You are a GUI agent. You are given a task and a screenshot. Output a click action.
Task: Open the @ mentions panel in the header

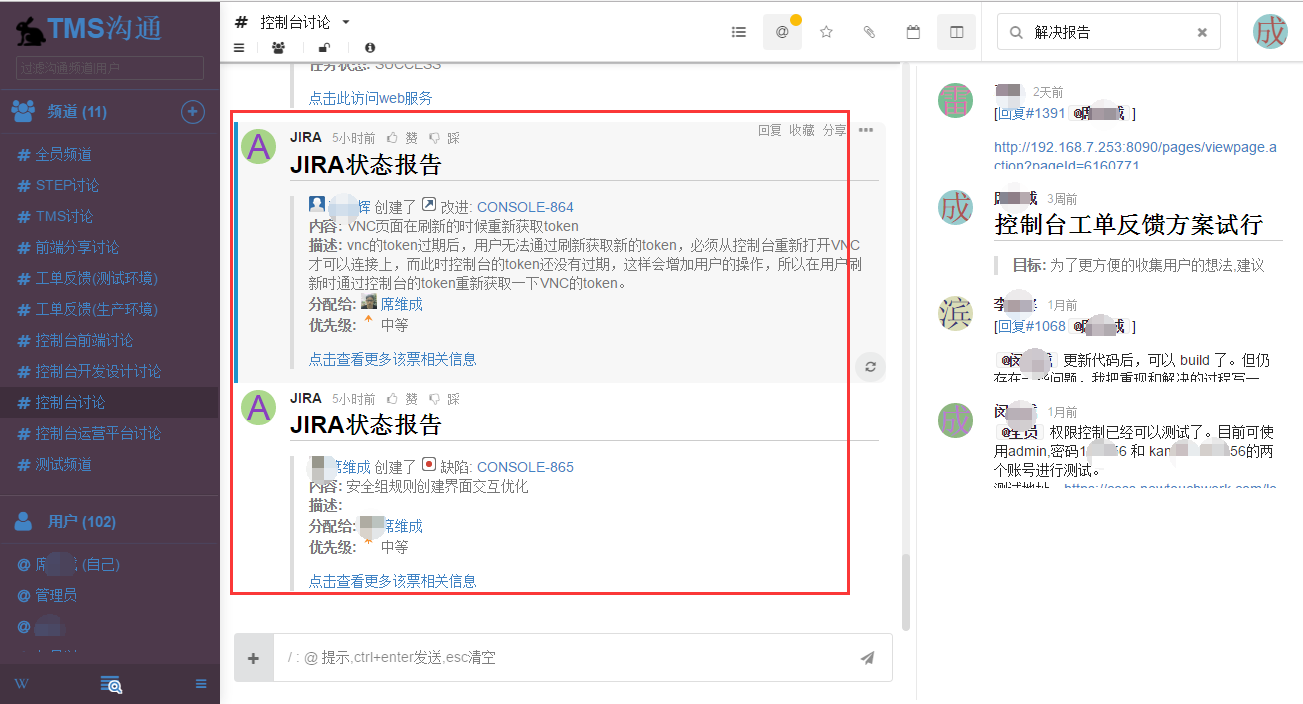tap(782, 32)
